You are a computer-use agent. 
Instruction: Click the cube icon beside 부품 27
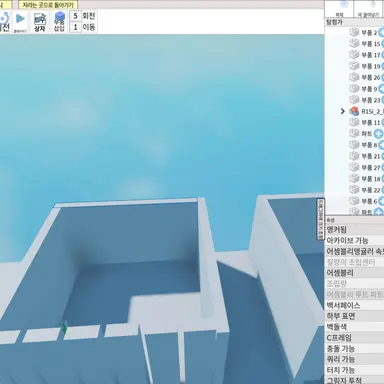(x=354, y=167)
